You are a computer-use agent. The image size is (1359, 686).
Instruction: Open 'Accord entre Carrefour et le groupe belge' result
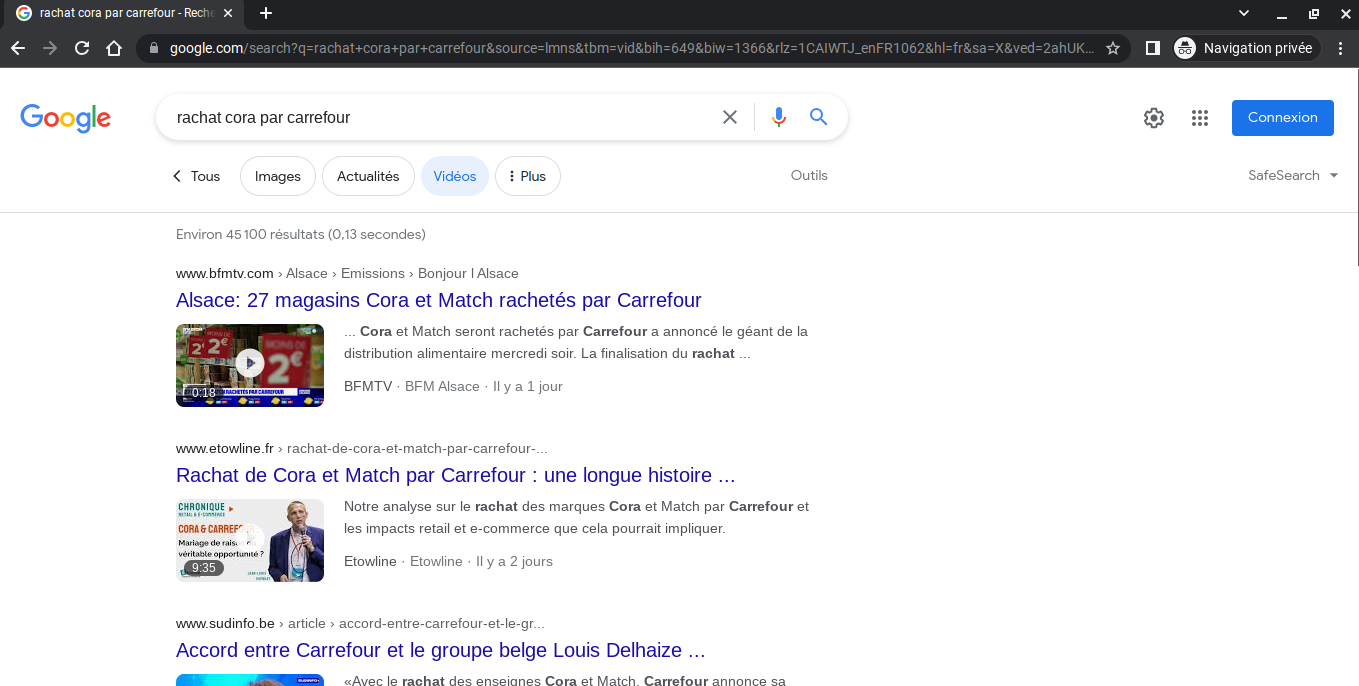pyautogui.click(x=441, y=650)
